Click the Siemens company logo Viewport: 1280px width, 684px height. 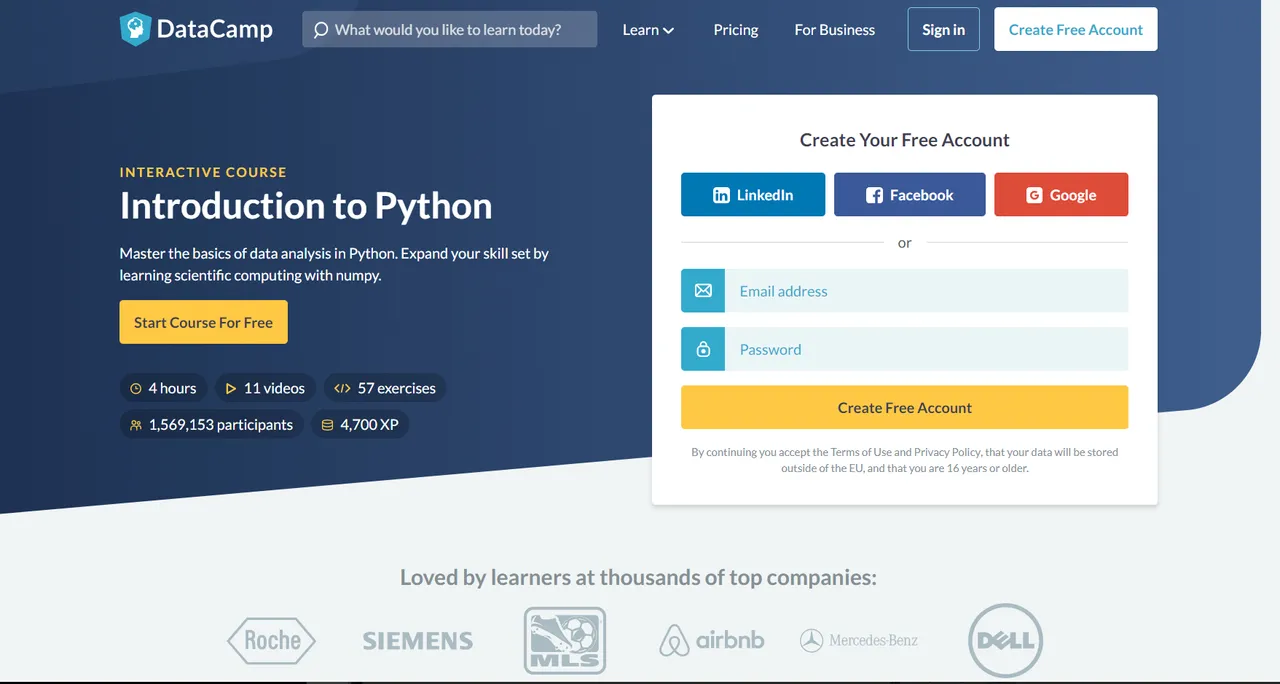[418, 641]
